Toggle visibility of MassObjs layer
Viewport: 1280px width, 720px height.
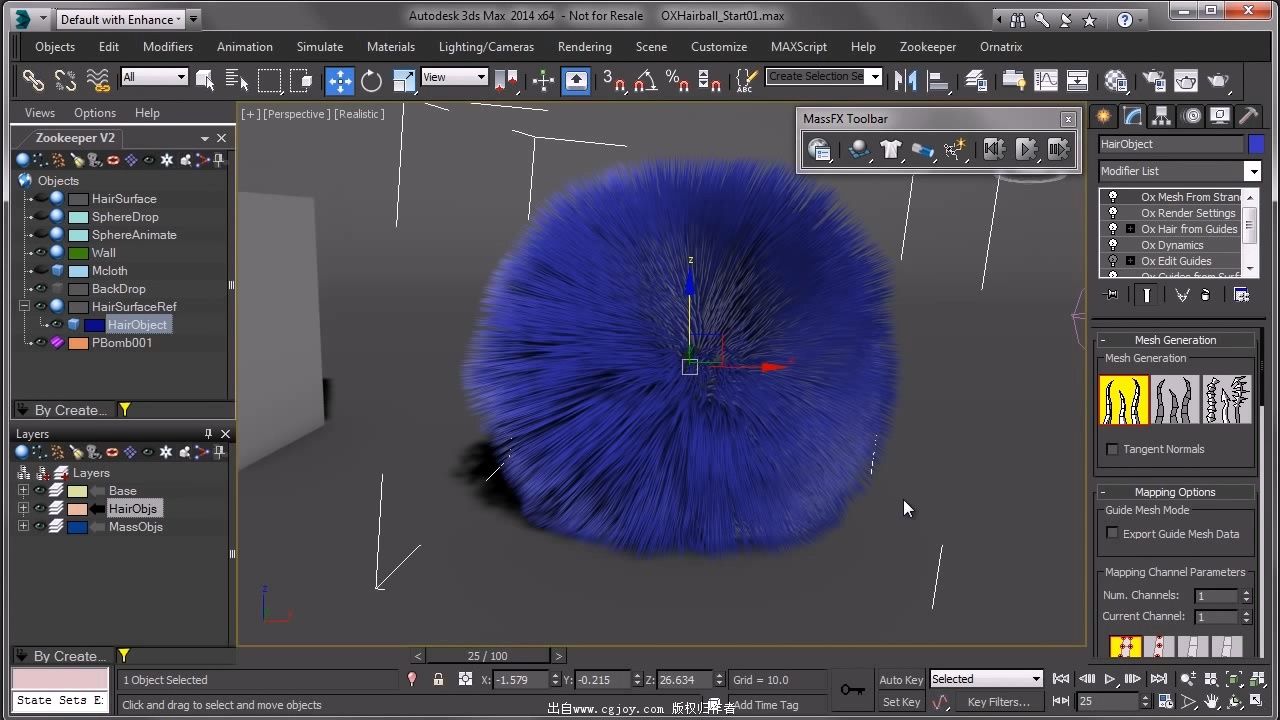pyautogui.click(x=39, y=527)
